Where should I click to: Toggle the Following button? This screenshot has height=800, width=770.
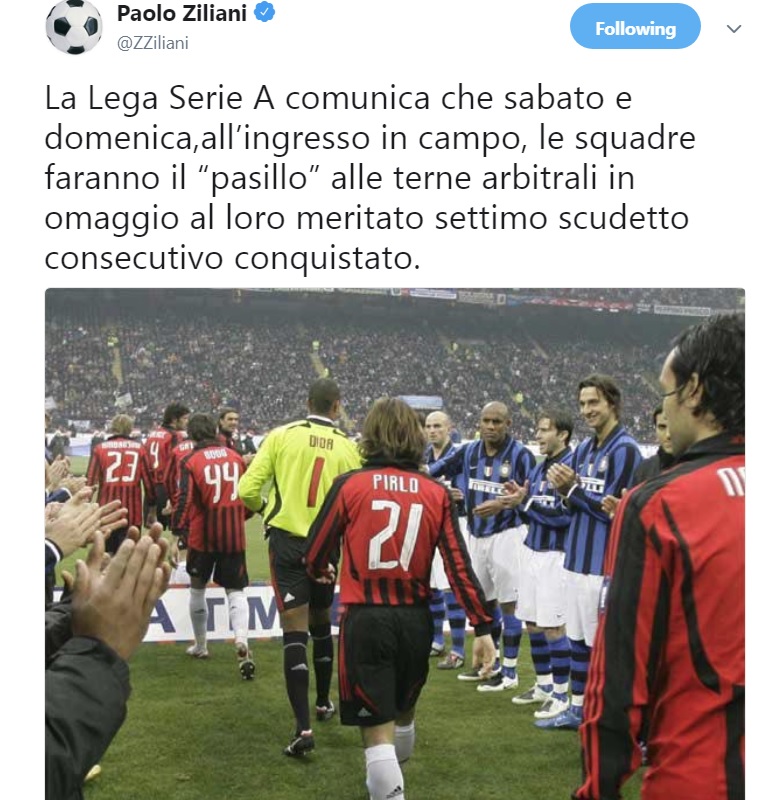pos(635,27)
